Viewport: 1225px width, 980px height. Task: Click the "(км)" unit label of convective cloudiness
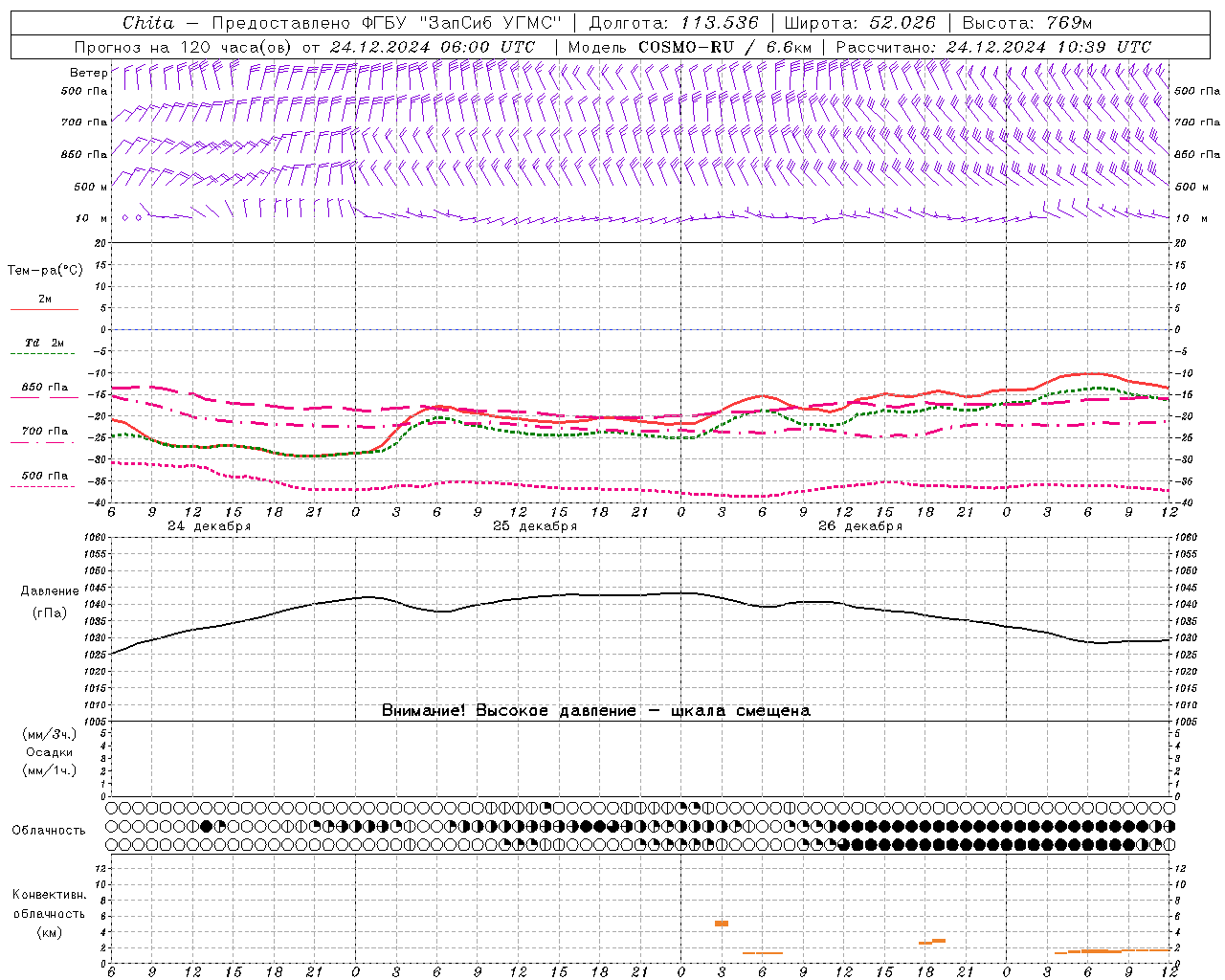coord(49,932)
